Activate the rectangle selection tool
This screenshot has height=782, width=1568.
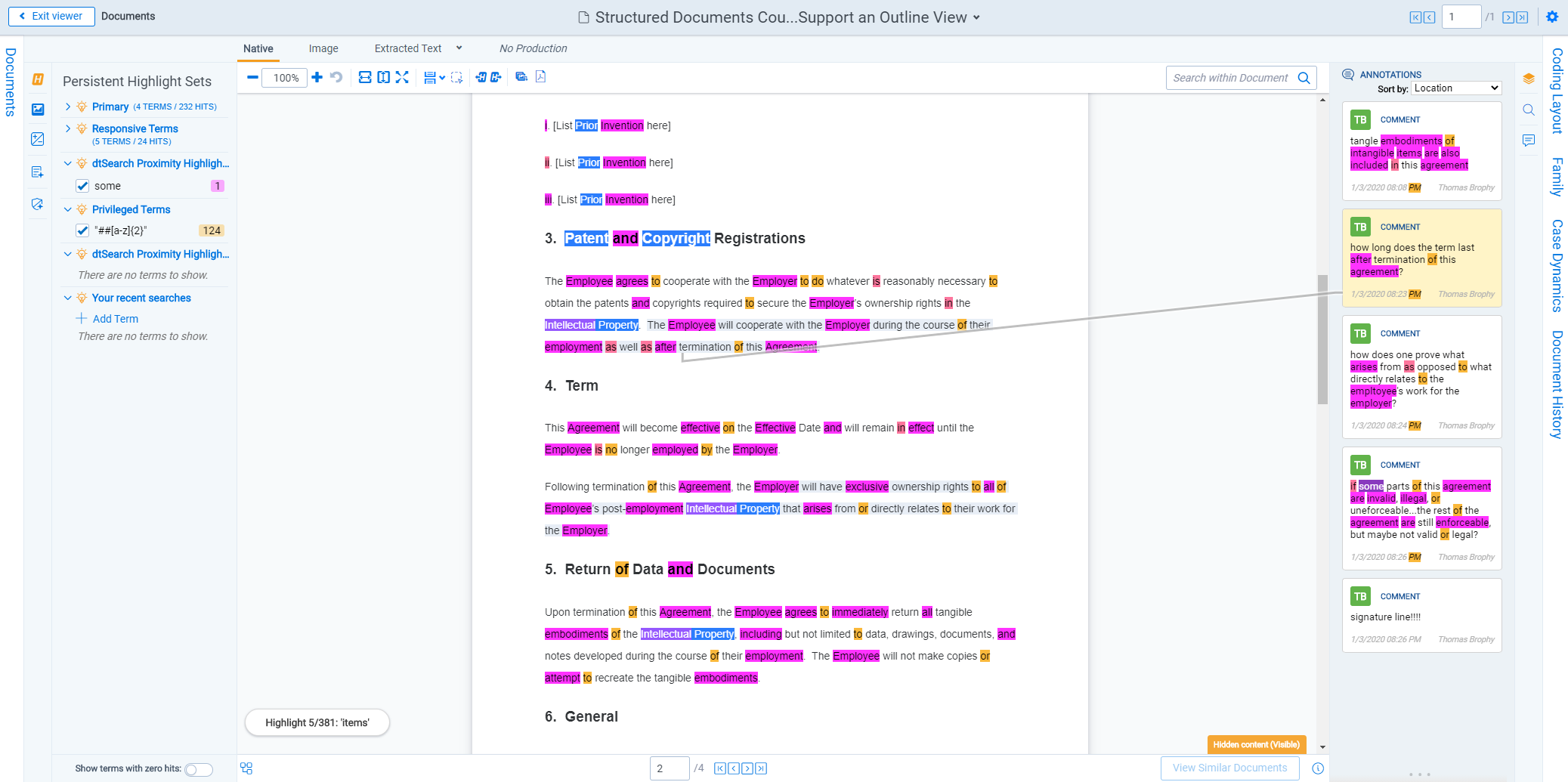tap(456, 77)
